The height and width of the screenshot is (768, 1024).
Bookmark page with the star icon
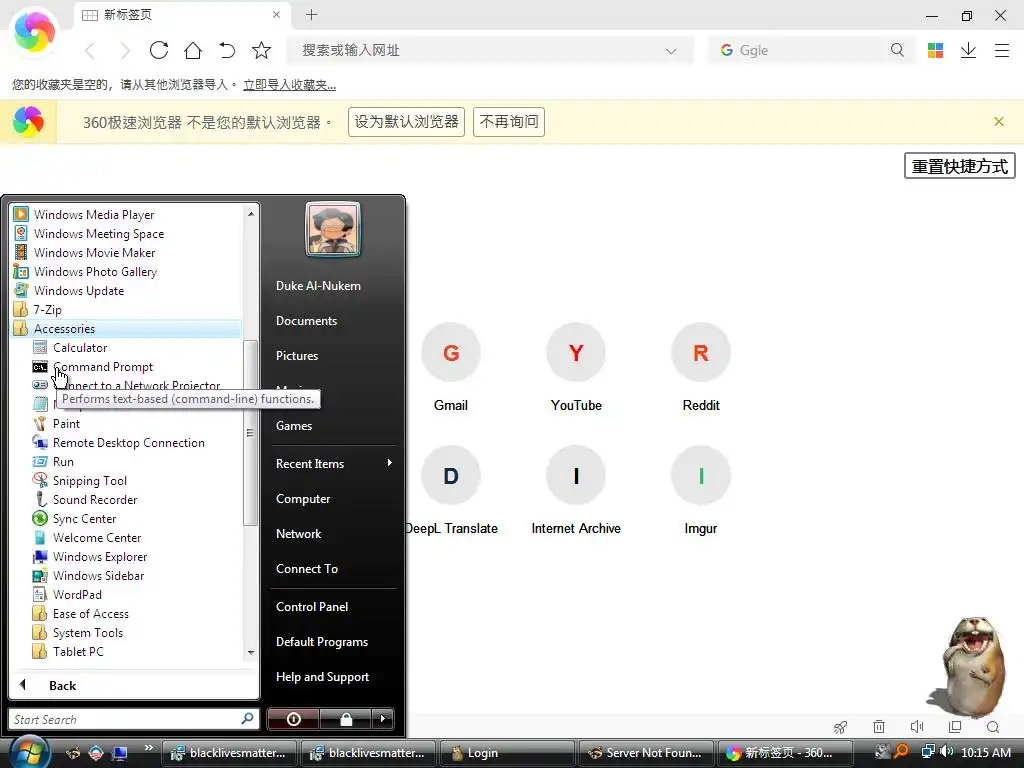(x=261, y=50)
